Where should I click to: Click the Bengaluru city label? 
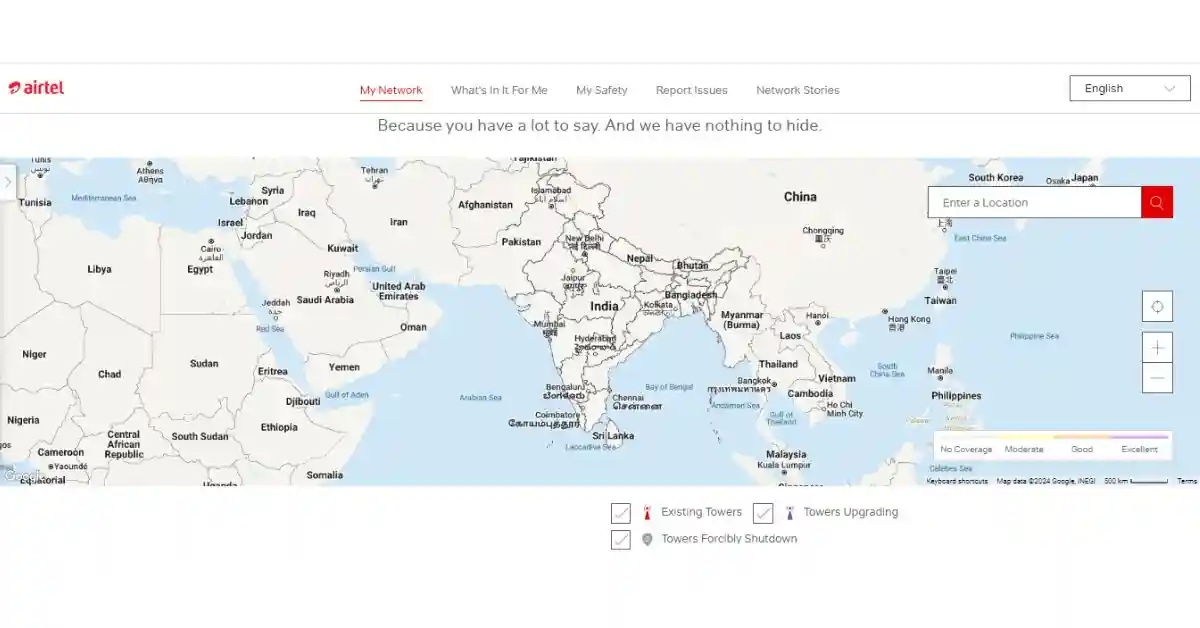tap(563, 387)
